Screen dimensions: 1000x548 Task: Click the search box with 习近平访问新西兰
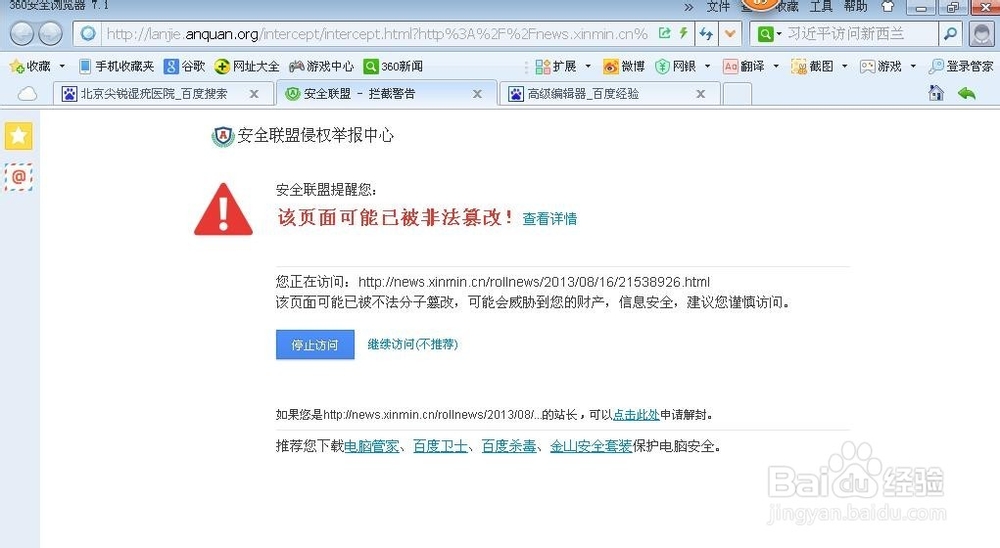tap(860, 34)
